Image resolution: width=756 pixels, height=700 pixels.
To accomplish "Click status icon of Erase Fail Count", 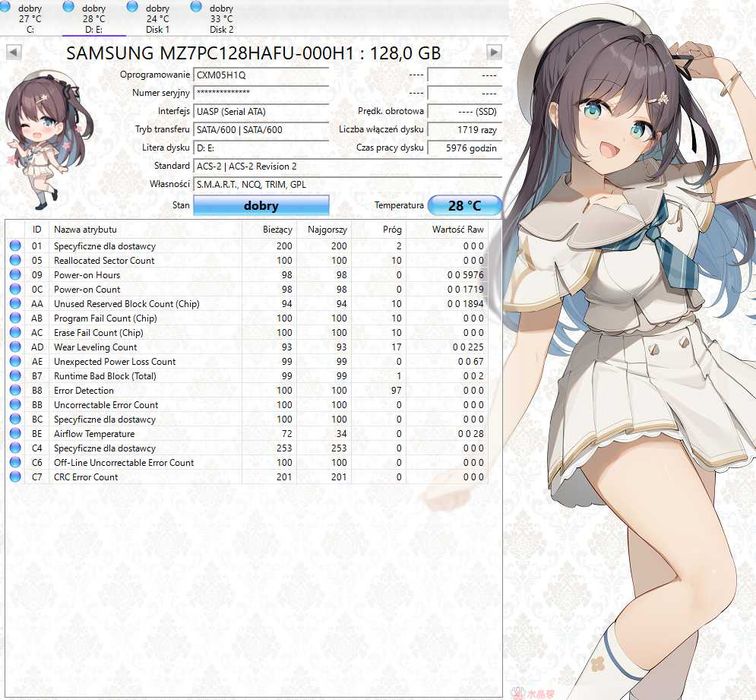I will click(15, 332).
